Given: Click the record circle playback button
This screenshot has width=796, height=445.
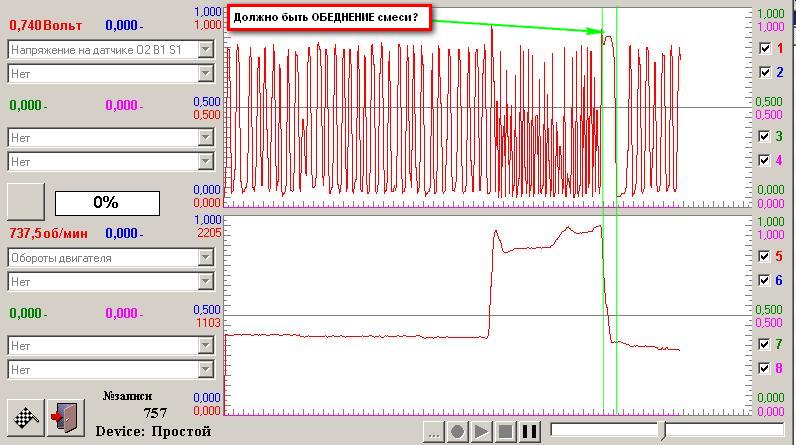Looking at the screenshot, I should tap(457, 432).
